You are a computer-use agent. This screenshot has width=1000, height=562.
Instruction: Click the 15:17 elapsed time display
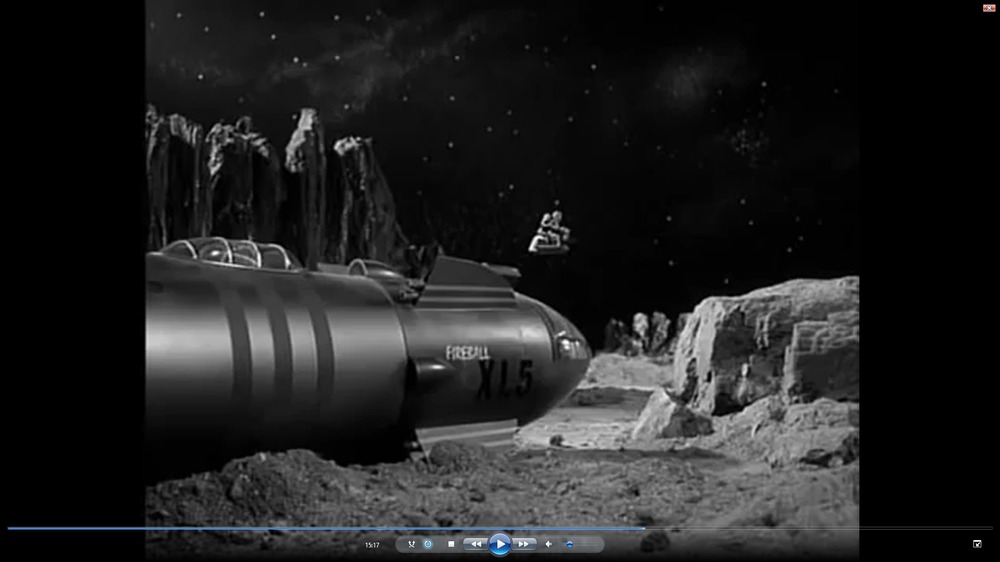coord(372,545)
